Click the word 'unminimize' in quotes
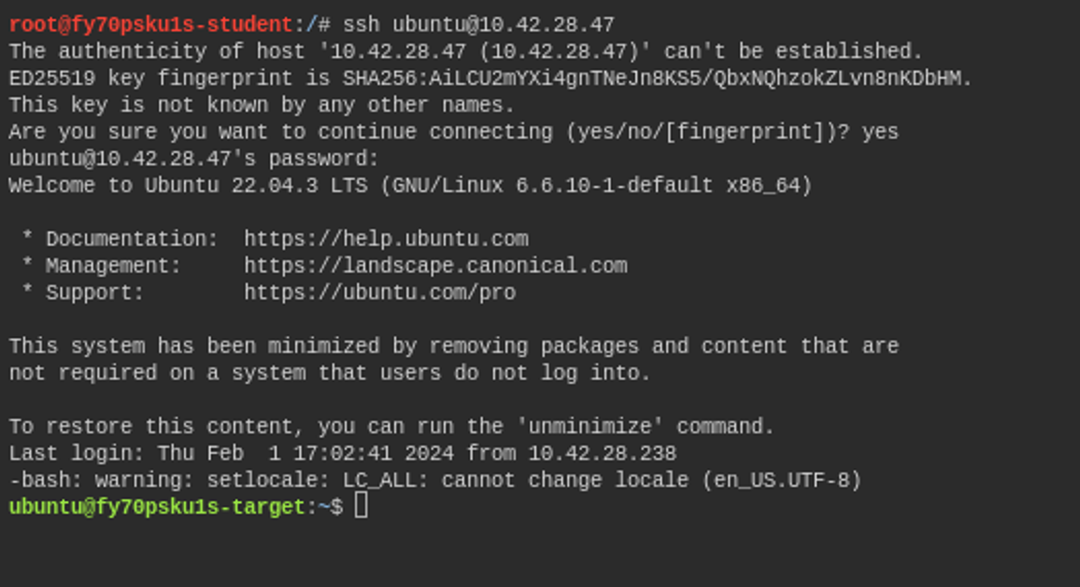The width and height of the screenshot is (1080, 587). (590, 426)
